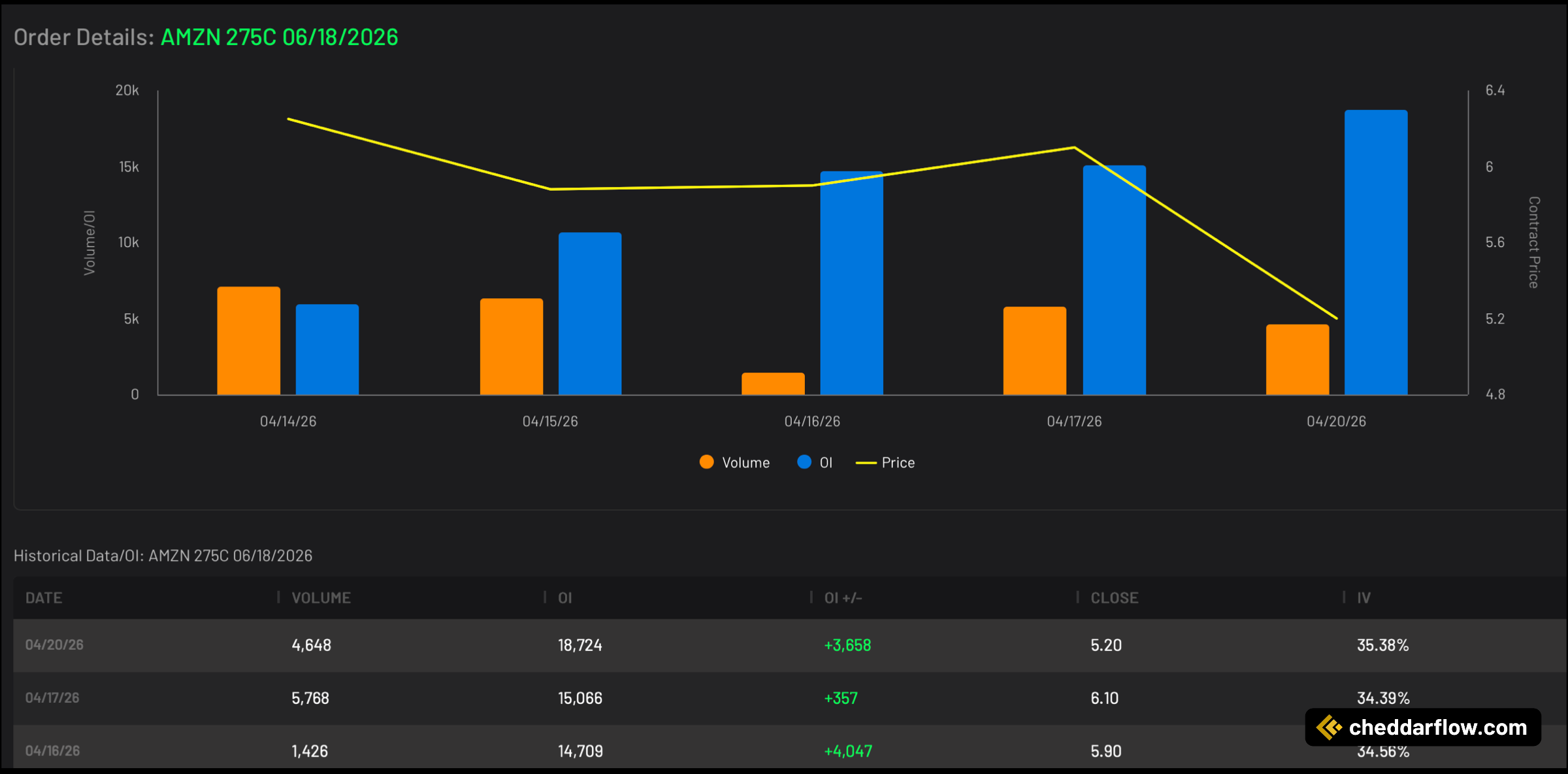The height and width of the screenshot is (774, 1568).
Task: Sort table by OI column header
Action: click(x=565, y=597)
